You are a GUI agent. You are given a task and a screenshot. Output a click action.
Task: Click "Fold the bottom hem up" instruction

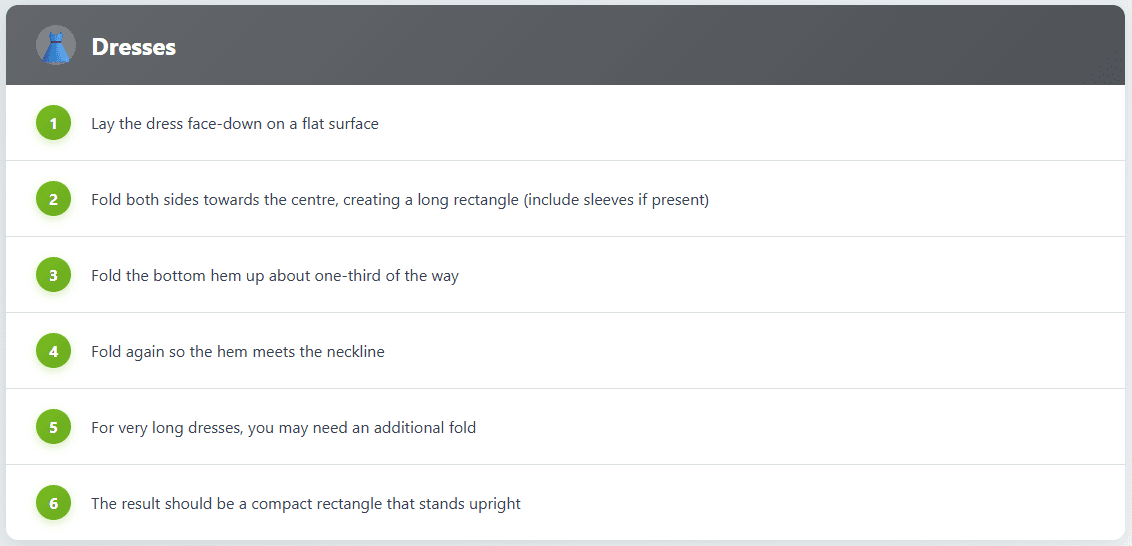click(x=178, y=276)
